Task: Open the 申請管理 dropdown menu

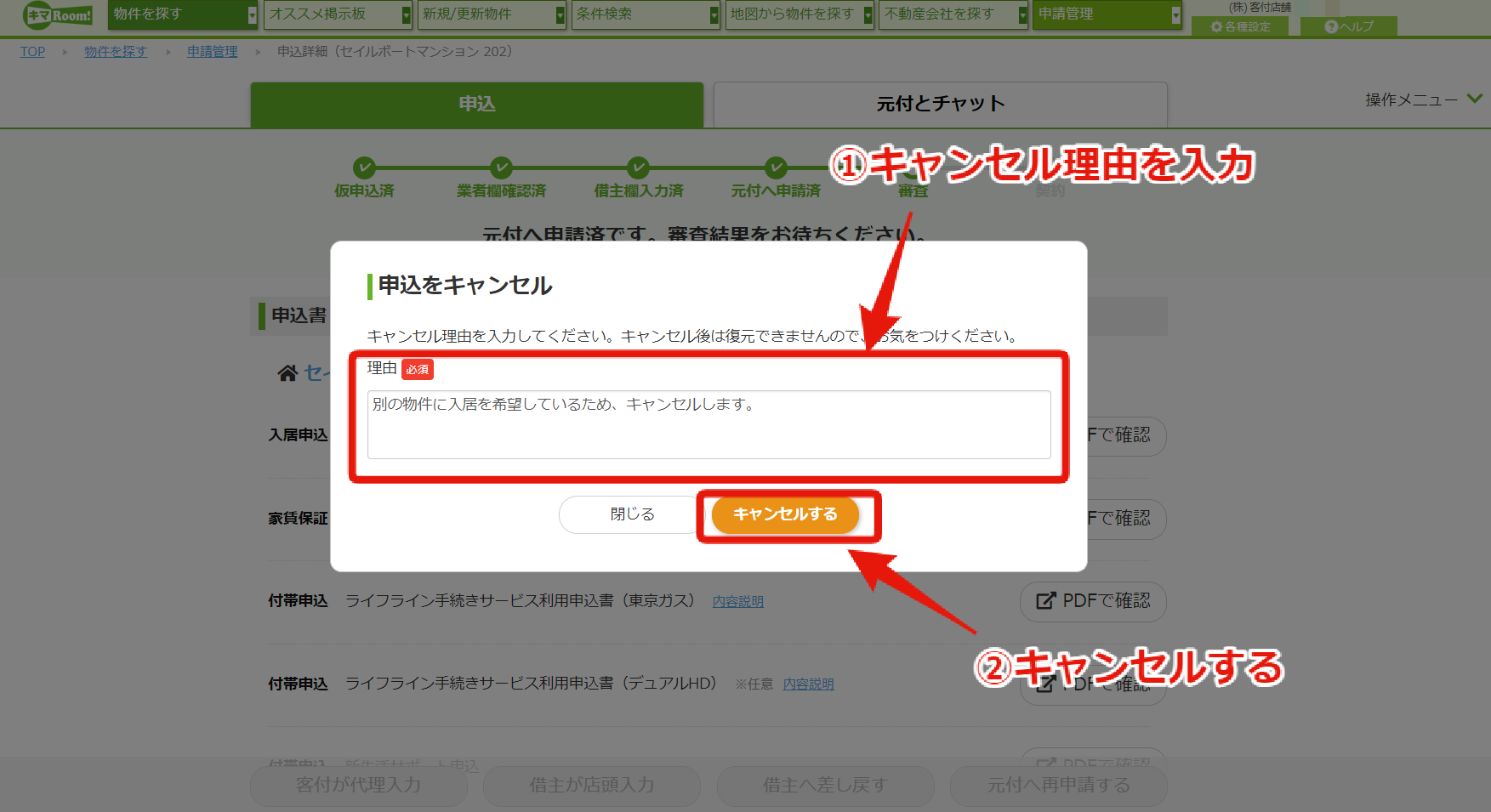Action: [1107, 14]
